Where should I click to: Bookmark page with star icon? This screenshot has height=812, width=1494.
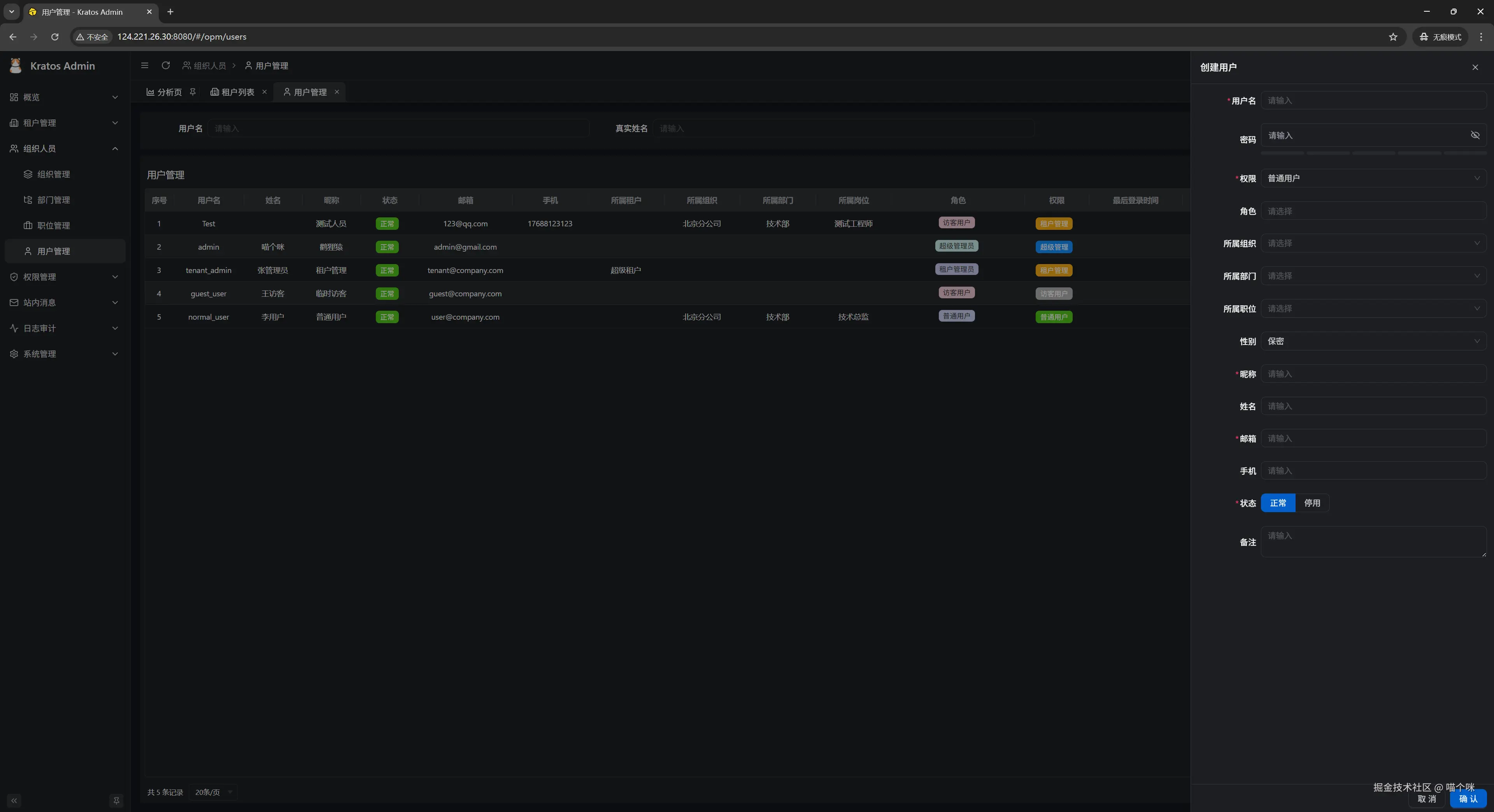[x=1392, y=37]
